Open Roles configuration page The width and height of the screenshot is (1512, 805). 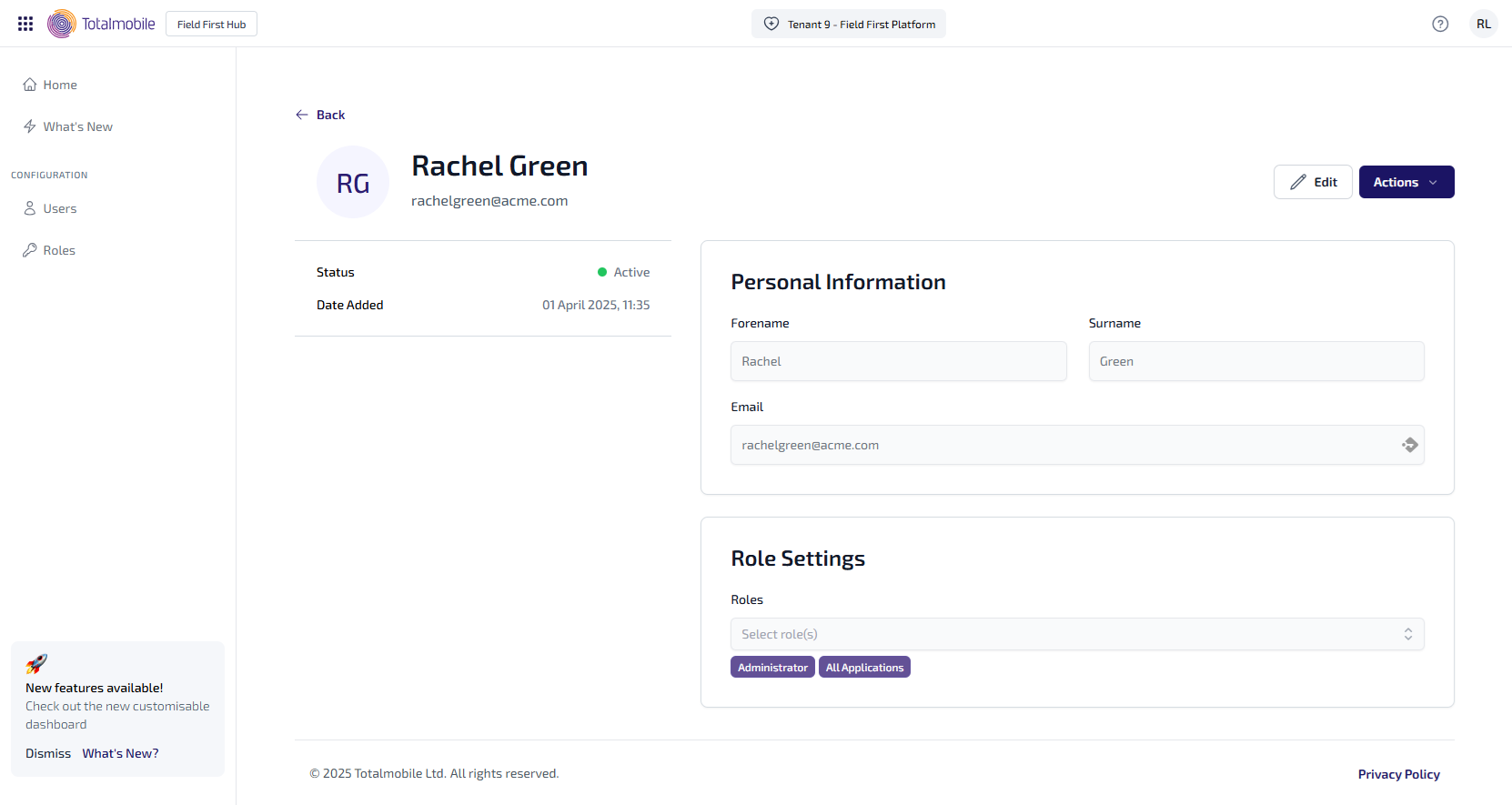pos(59,250)
